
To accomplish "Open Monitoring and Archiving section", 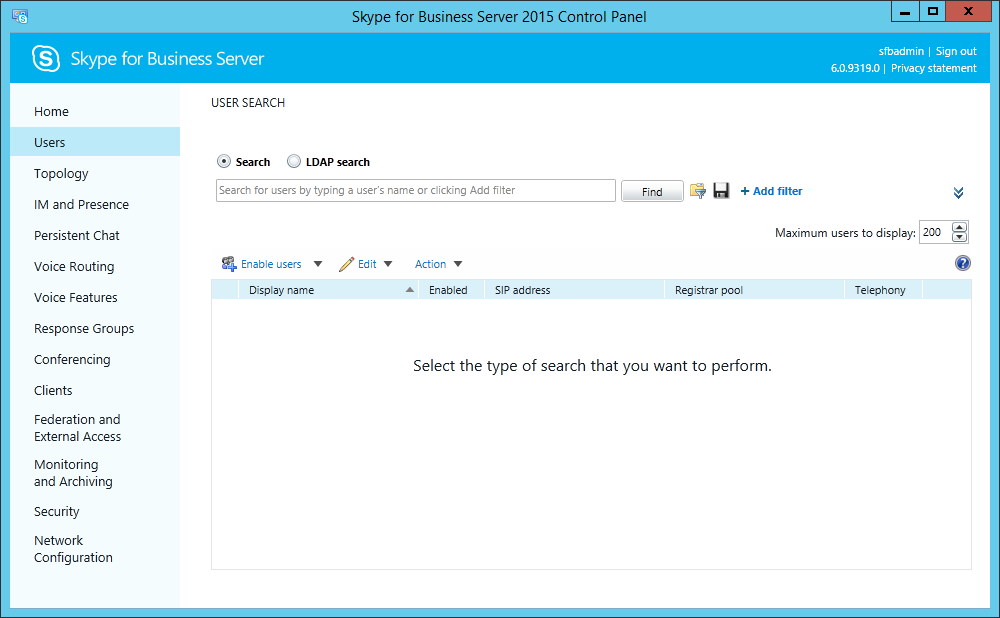I will click(x=73, y=473).
